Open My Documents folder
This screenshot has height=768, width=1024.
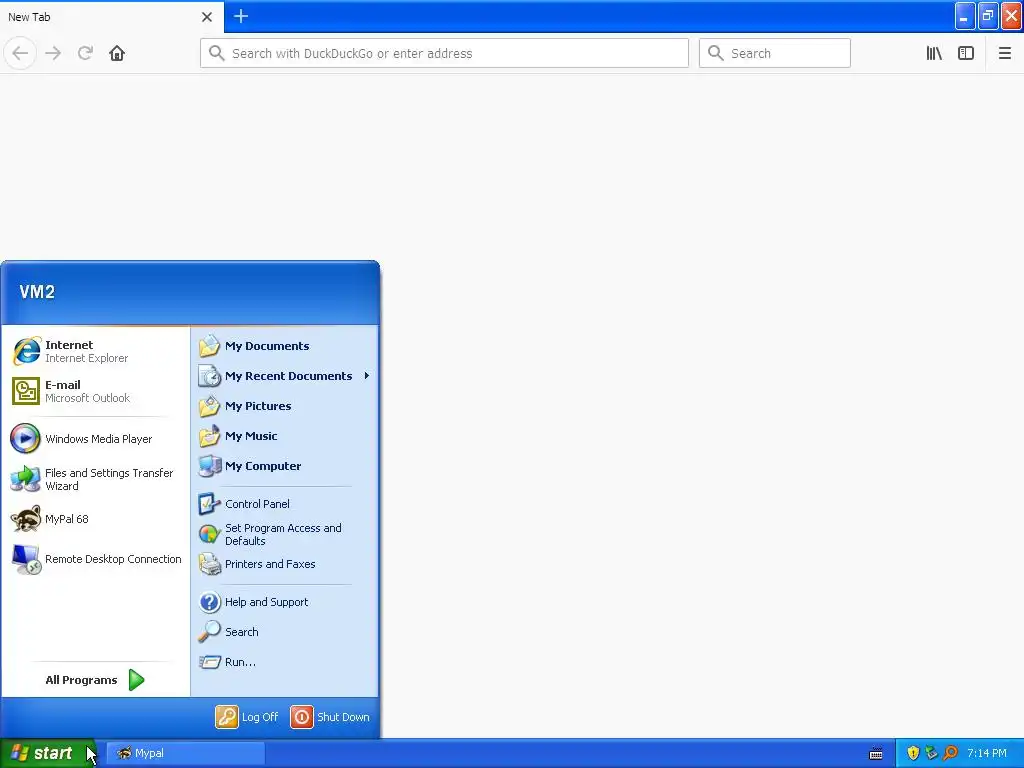285,346
